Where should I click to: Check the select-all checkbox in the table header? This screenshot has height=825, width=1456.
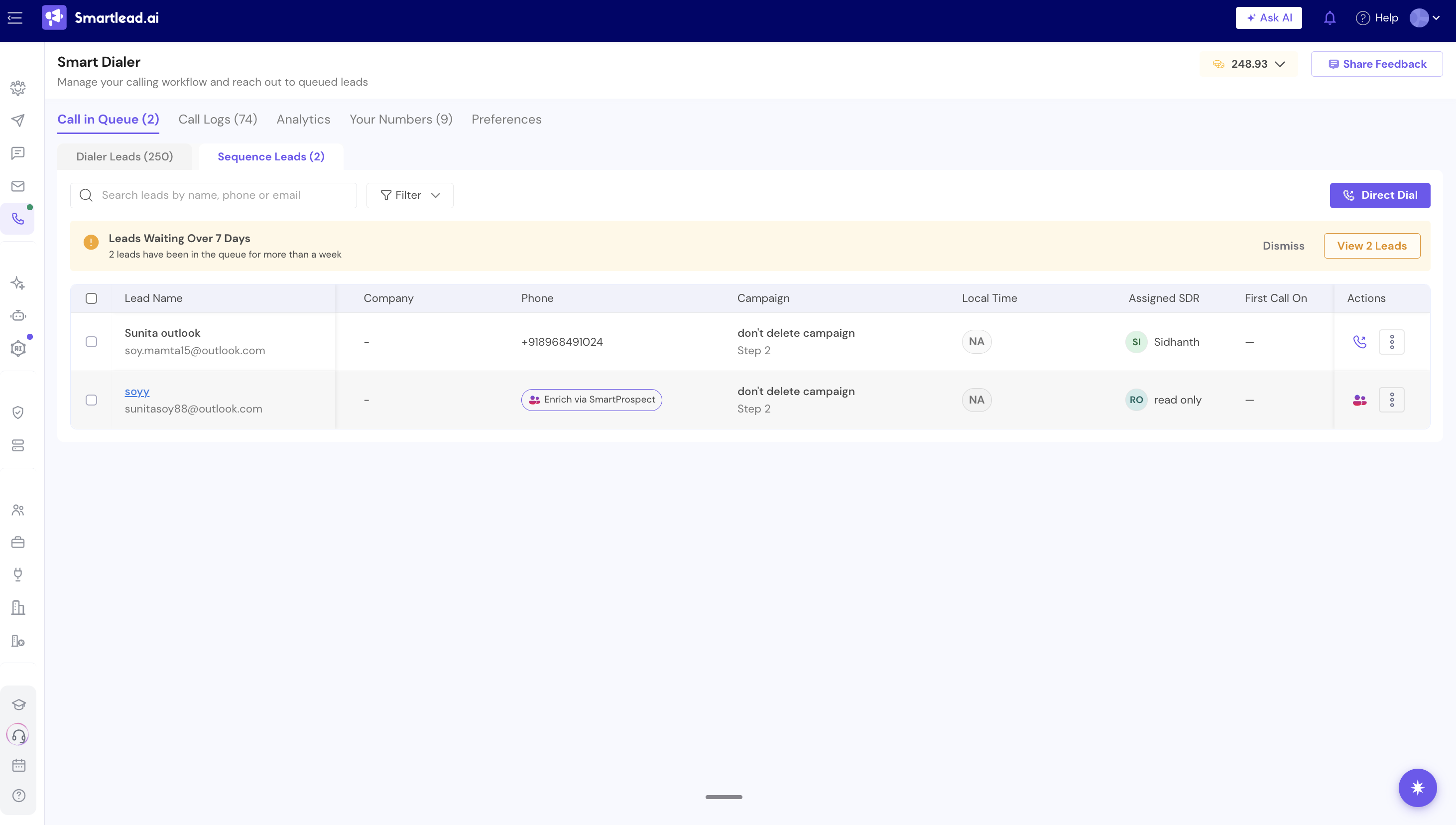point(91,298)
